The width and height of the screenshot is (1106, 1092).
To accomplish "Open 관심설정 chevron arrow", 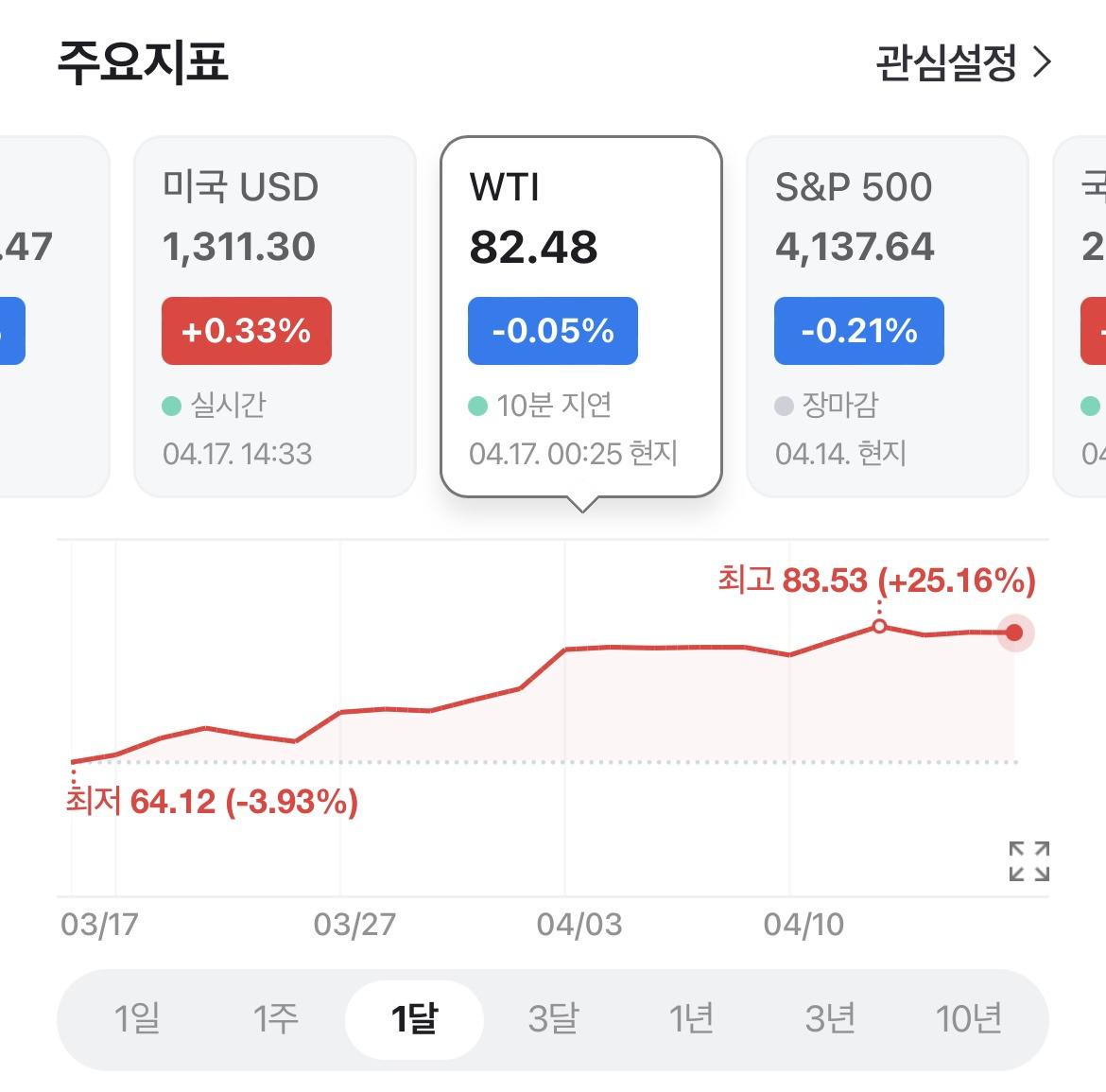I will click(x=1043, y=62).
